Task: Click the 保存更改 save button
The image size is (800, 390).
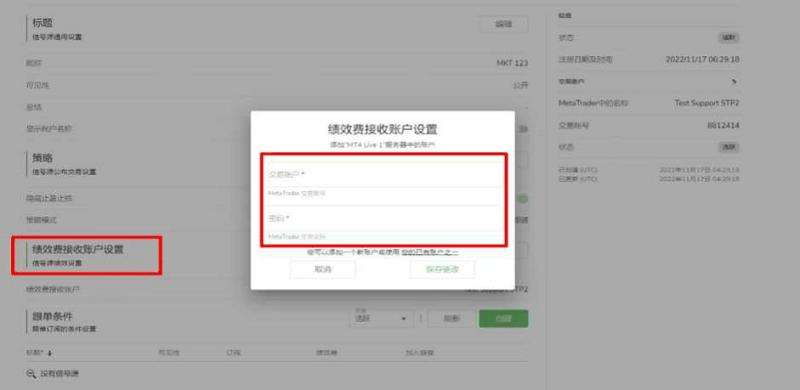Action: (x=442, y=270)
